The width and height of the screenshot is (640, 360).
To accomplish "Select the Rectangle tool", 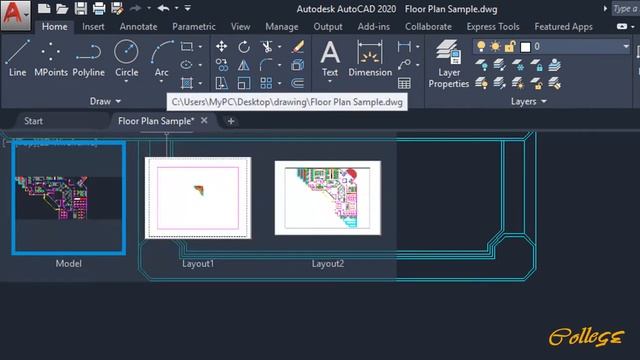I will coord(187,47).
